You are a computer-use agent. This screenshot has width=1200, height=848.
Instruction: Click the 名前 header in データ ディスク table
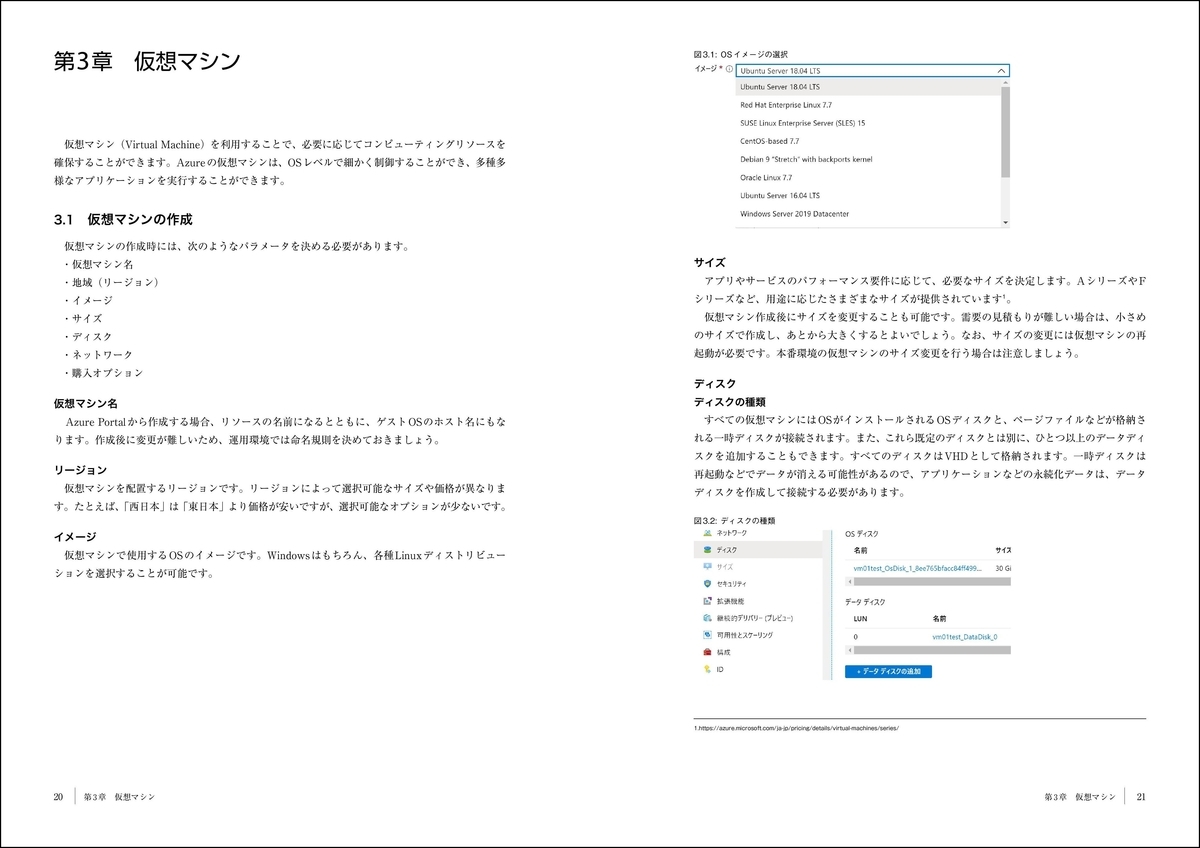(x=938, y=619)
